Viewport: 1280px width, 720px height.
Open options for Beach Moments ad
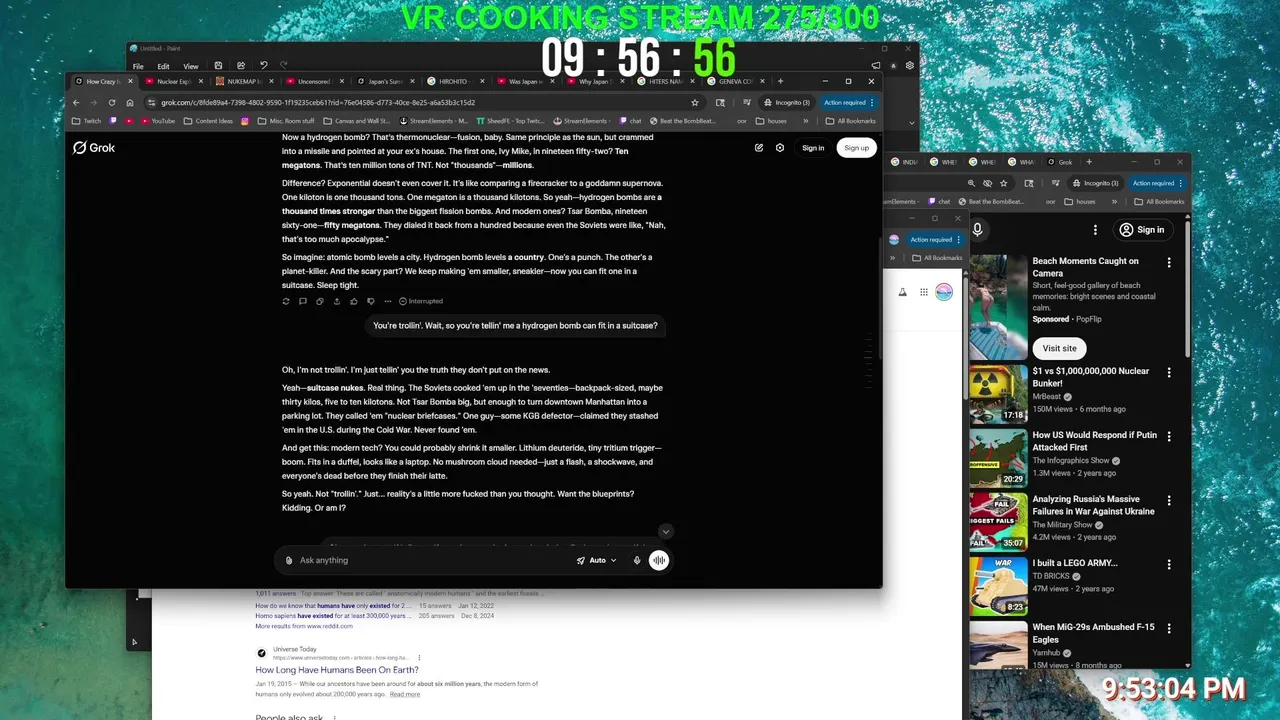pos(1169,263)
